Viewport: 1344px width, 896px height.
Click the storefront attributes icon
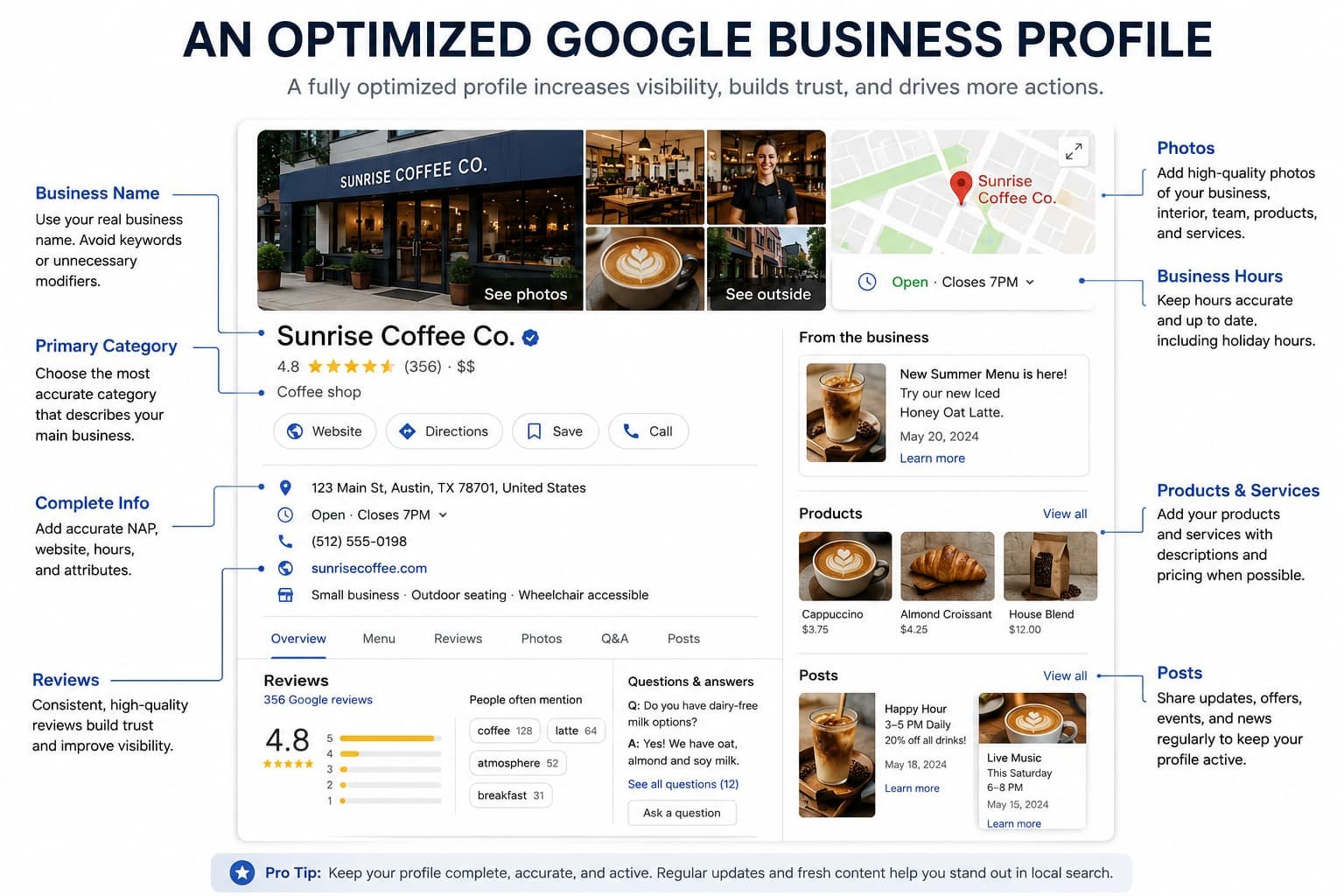pos(285,595)
